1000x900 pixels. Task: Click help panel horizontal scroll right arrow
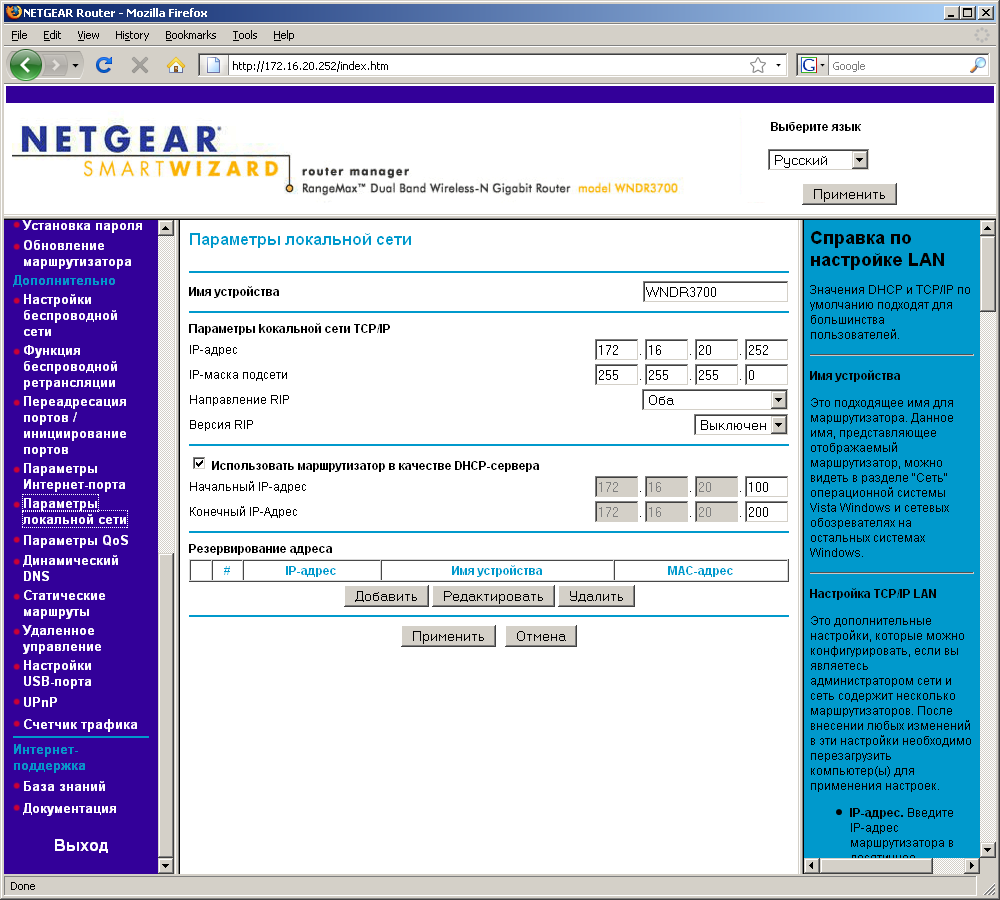point(971,866)
